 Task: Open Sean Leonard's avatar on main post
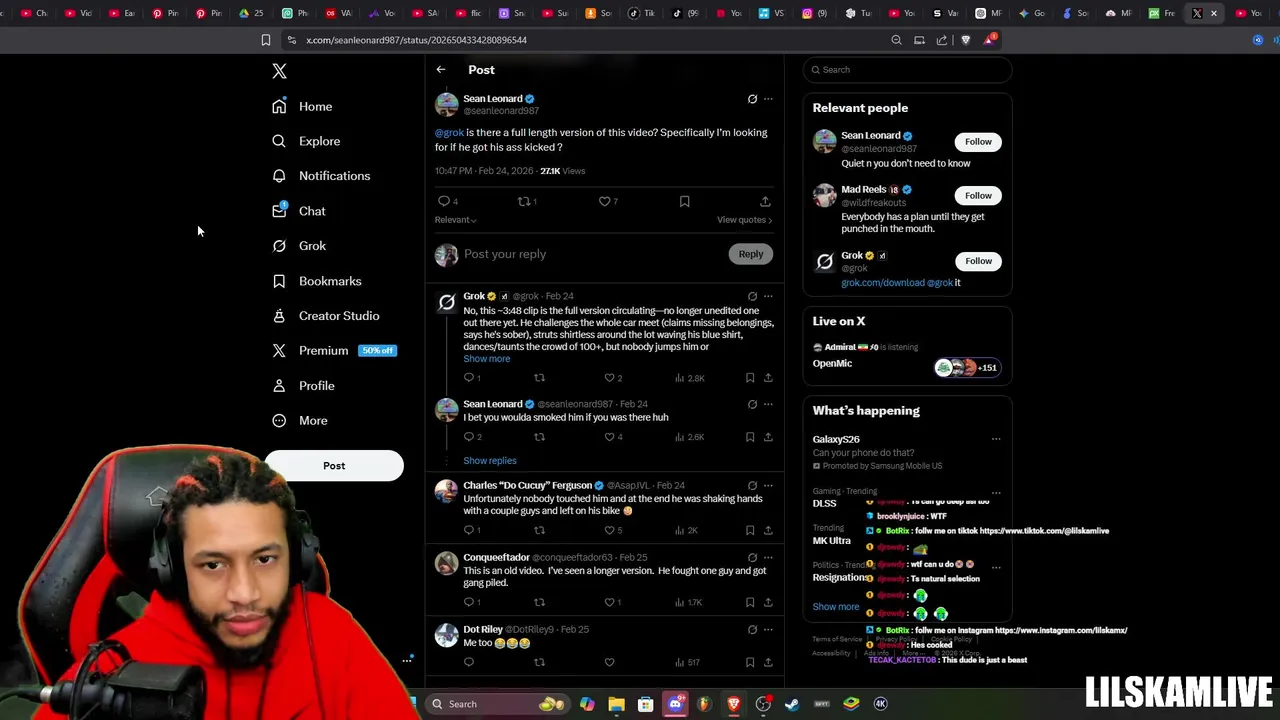[x=447, y=104]
